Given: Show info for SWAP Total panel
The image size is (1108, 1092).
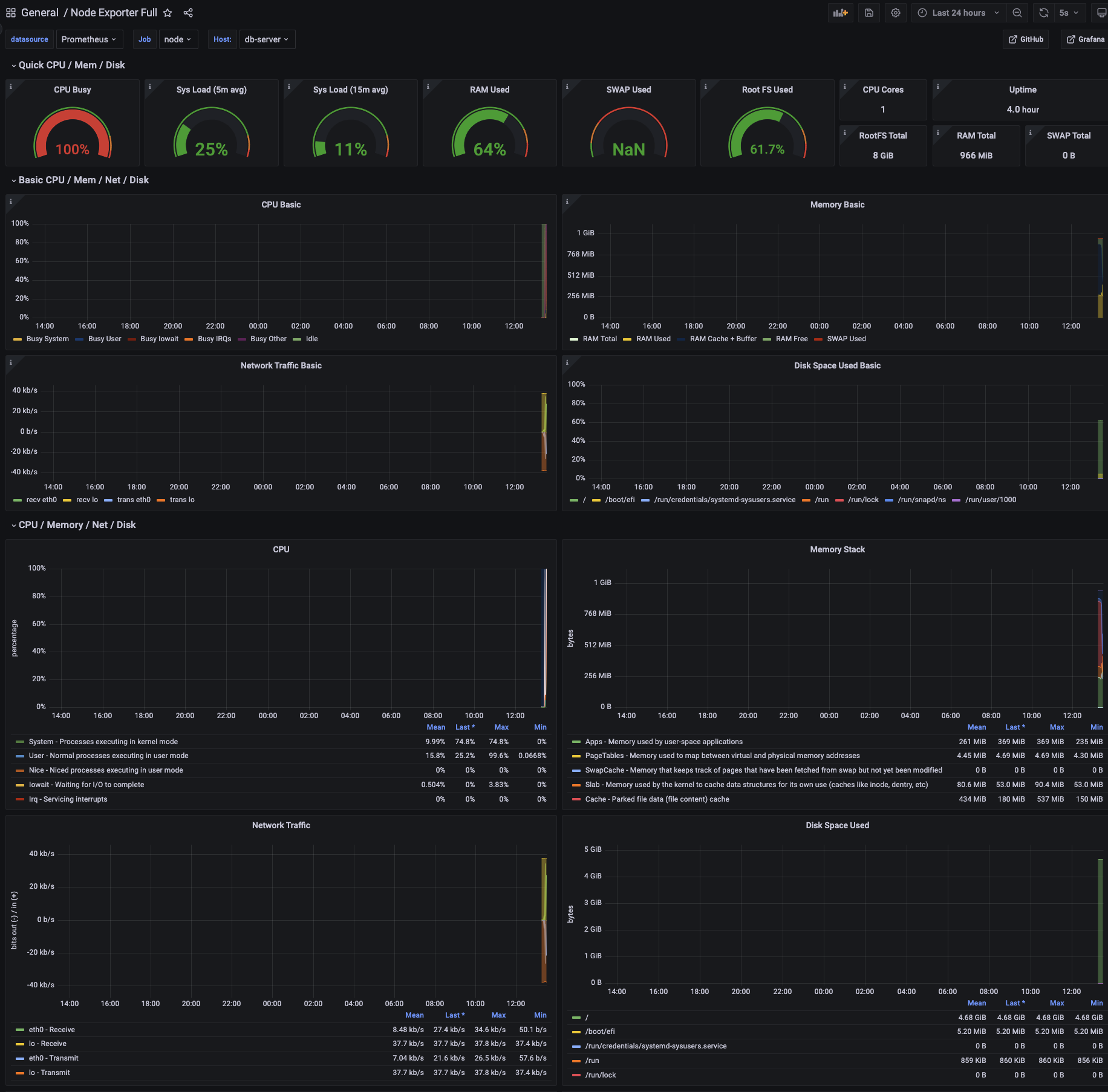Looking at the screenshot, I should point(1030,132).
